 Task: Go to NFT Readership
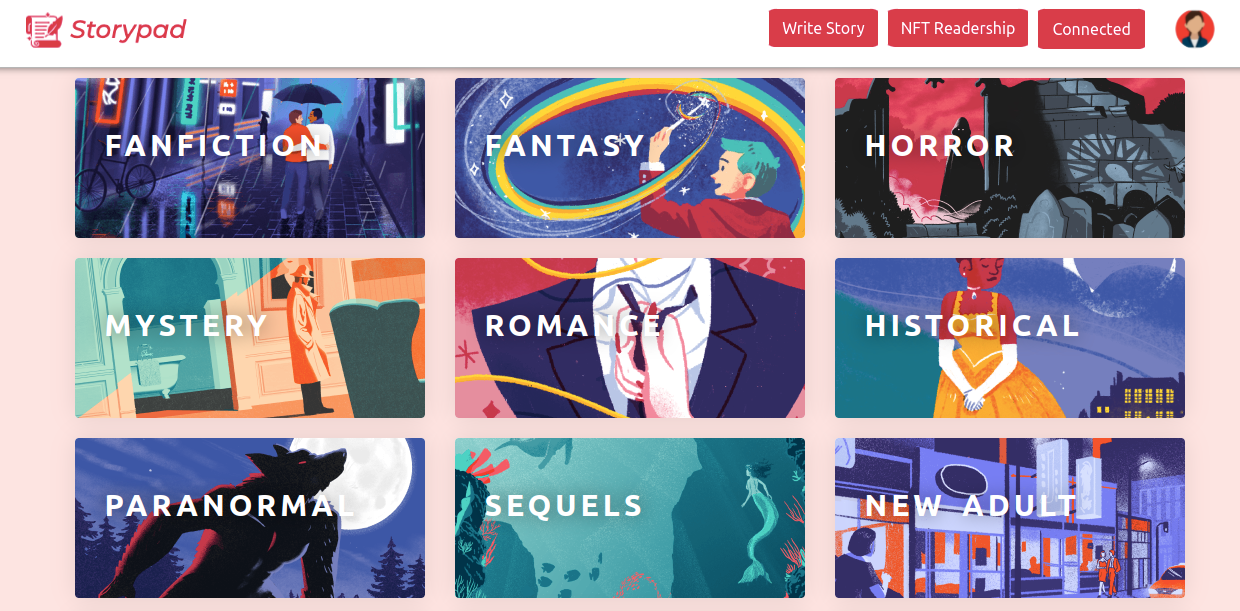pos(958,28)
